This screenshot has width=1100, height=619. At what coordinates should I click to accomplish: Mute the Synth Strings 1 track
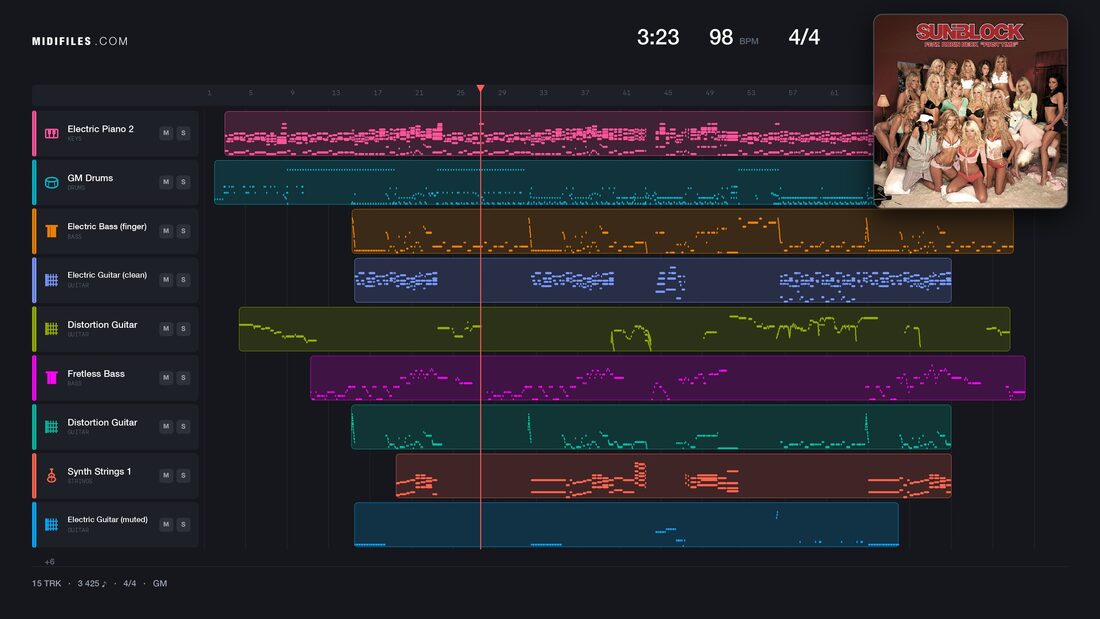point(166,475)
